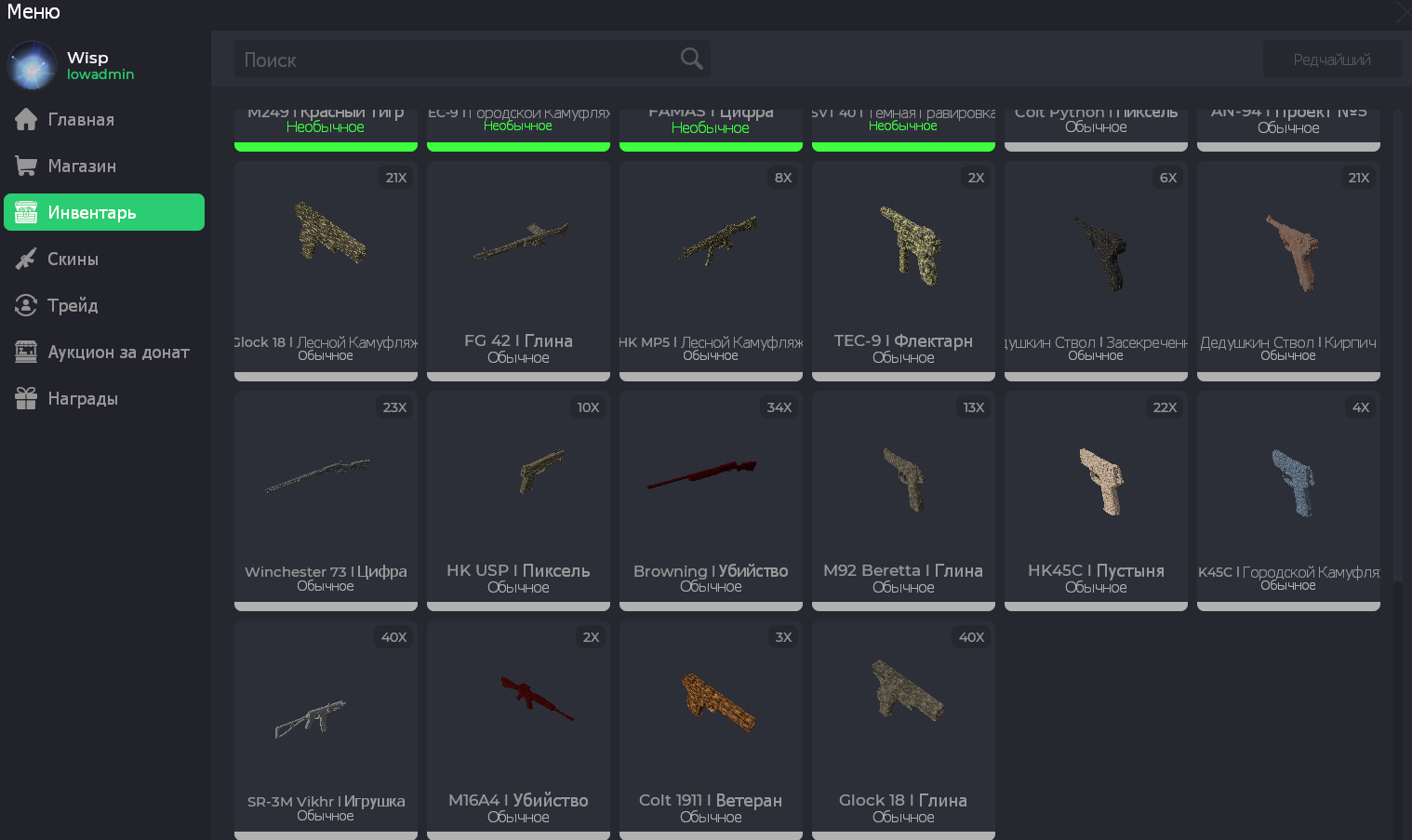
Task: Open the gift icon for Награды
Action: (26, 398)
